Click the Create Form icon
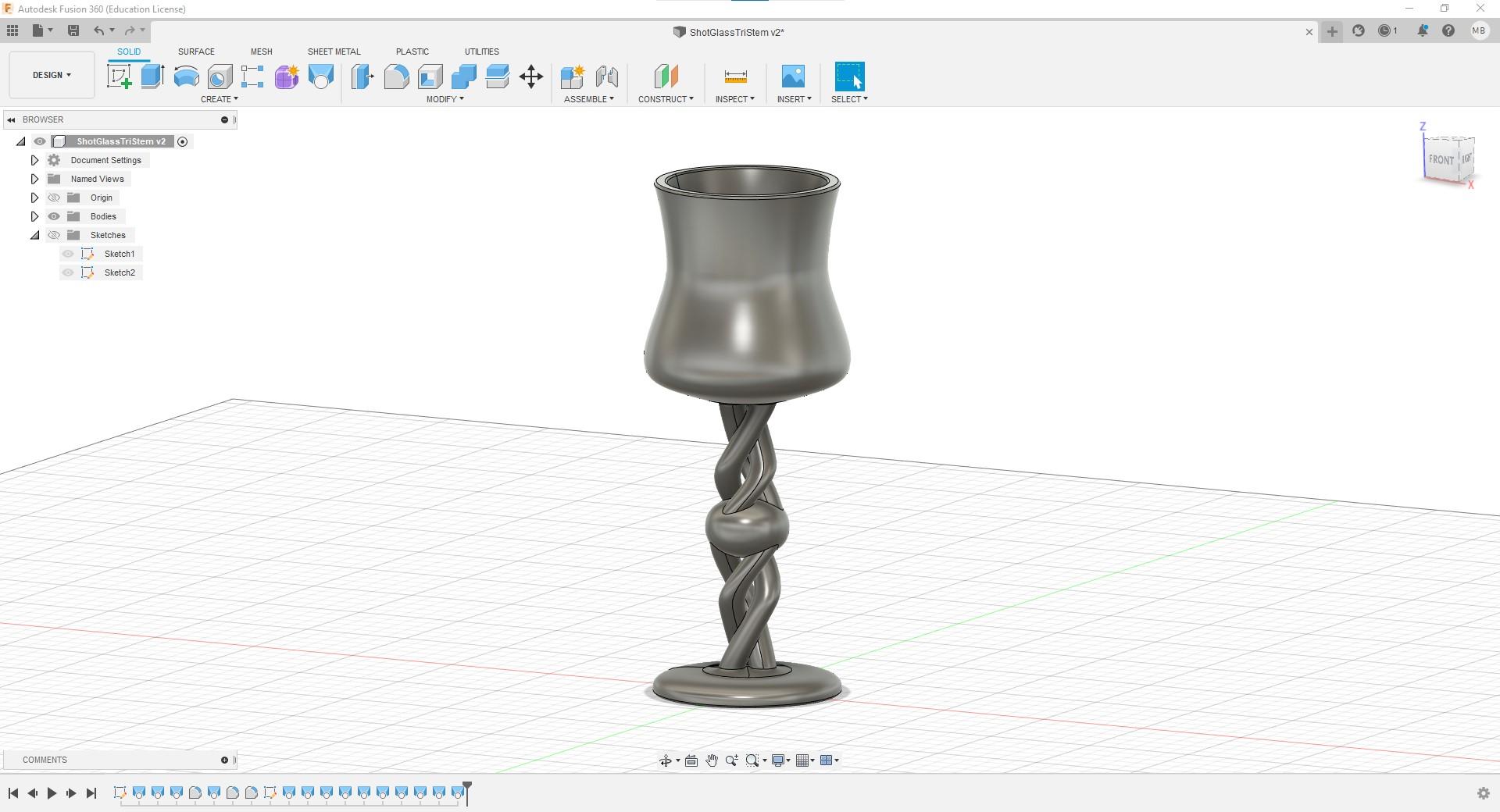 point(287,77)
